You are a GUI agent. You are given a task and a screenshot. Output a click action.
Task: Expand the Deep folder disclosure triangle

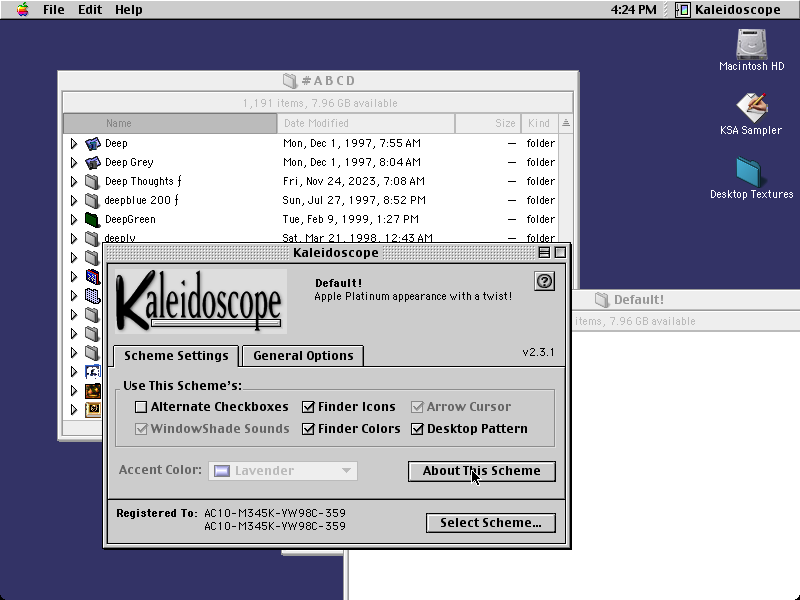(x=74, y=143)
